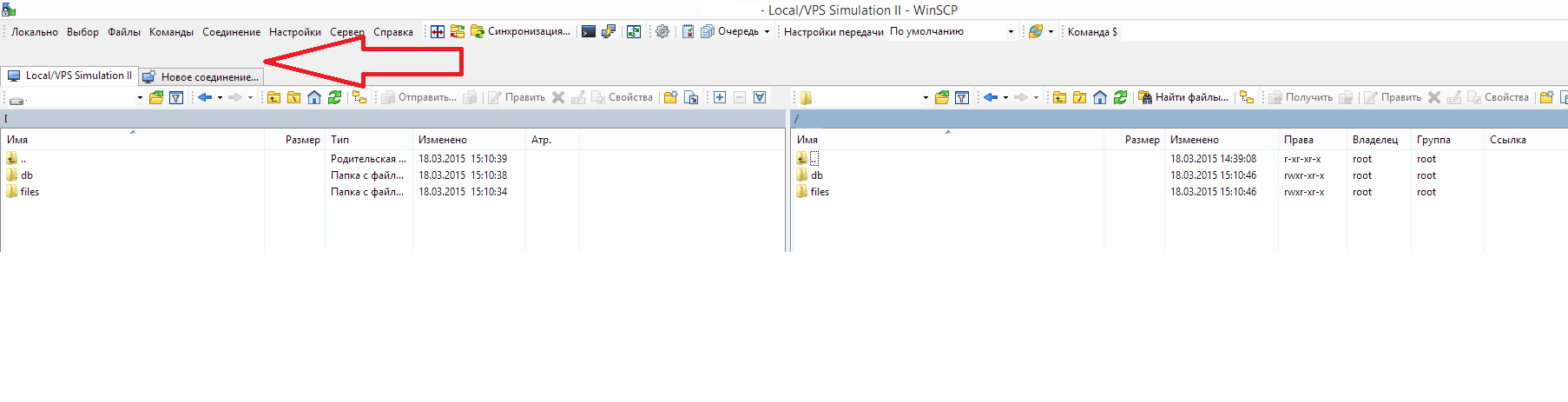Open local directory filter icon
1568x402 pixels.
[176, 97]
